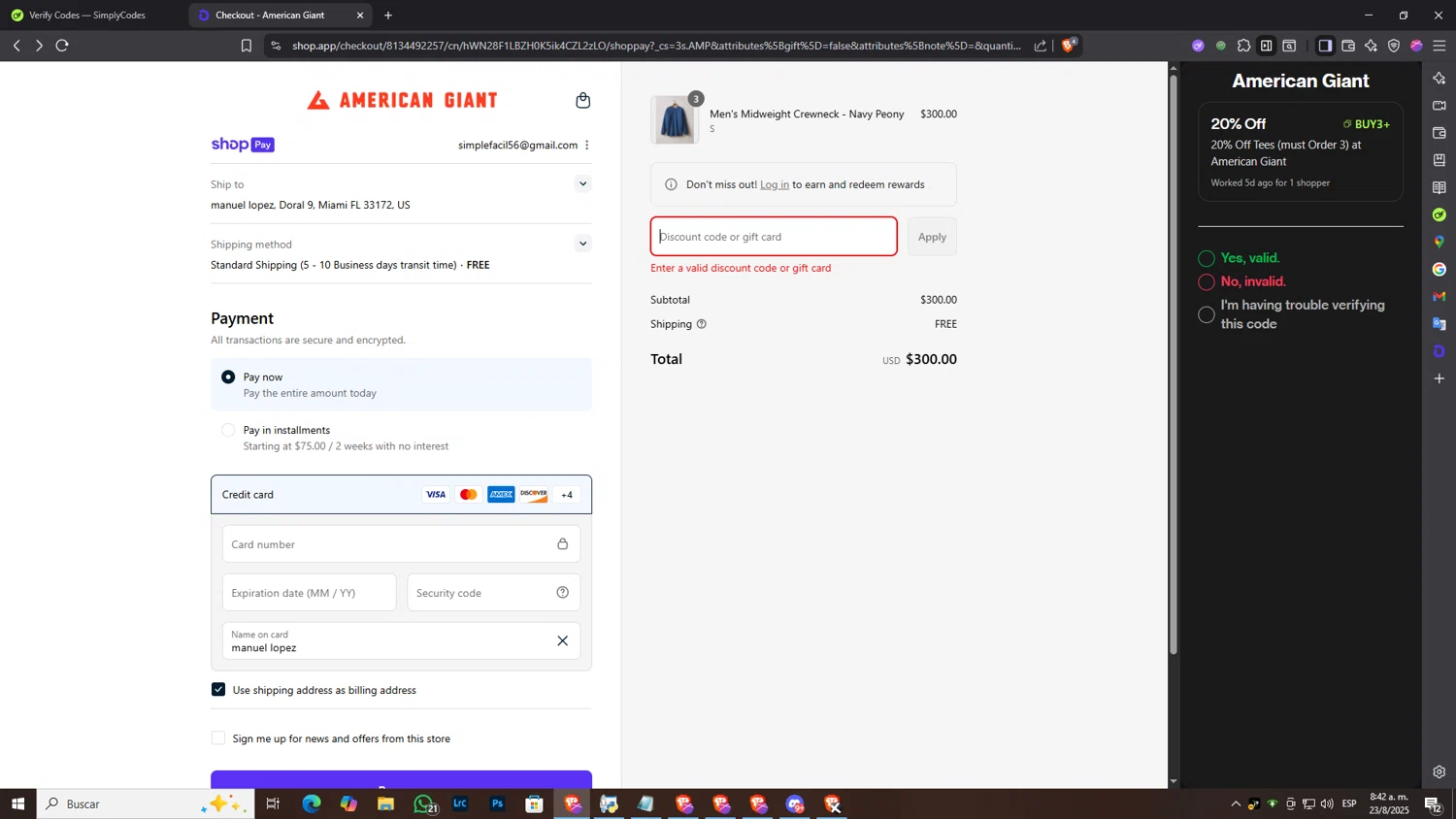Click the discount code input field

(x=774, y=237)
